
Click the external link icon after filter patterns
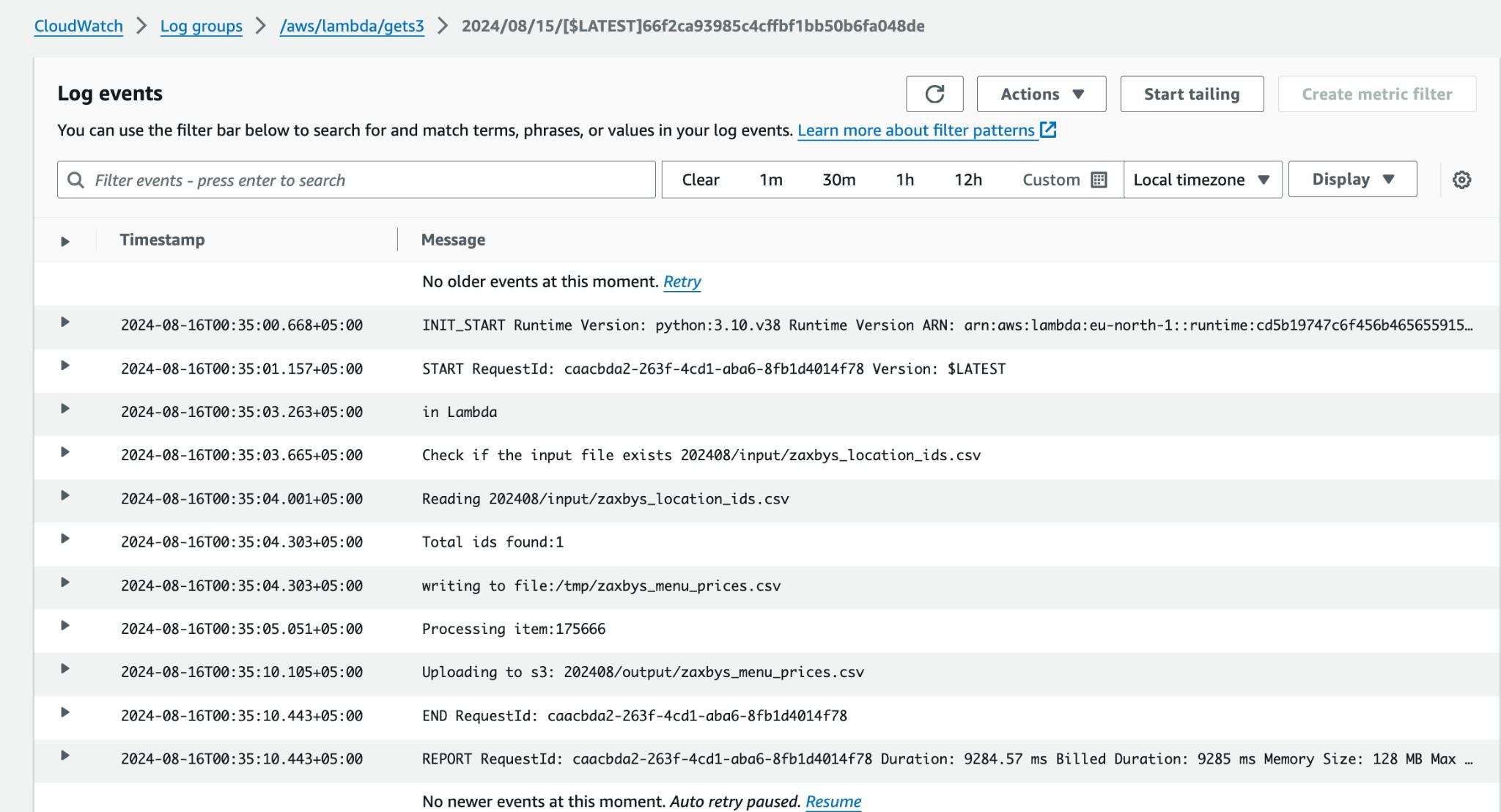pos(1049,130)
